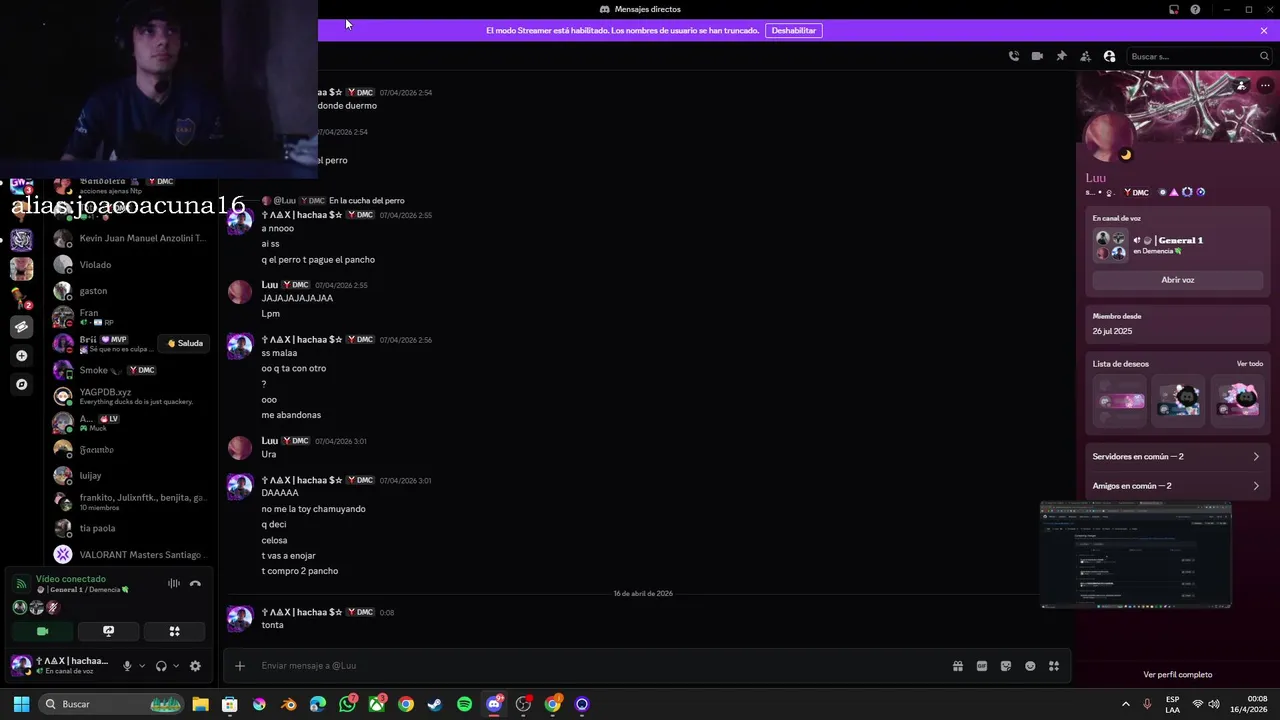Open activities button in voice panel

click(174, 631)
